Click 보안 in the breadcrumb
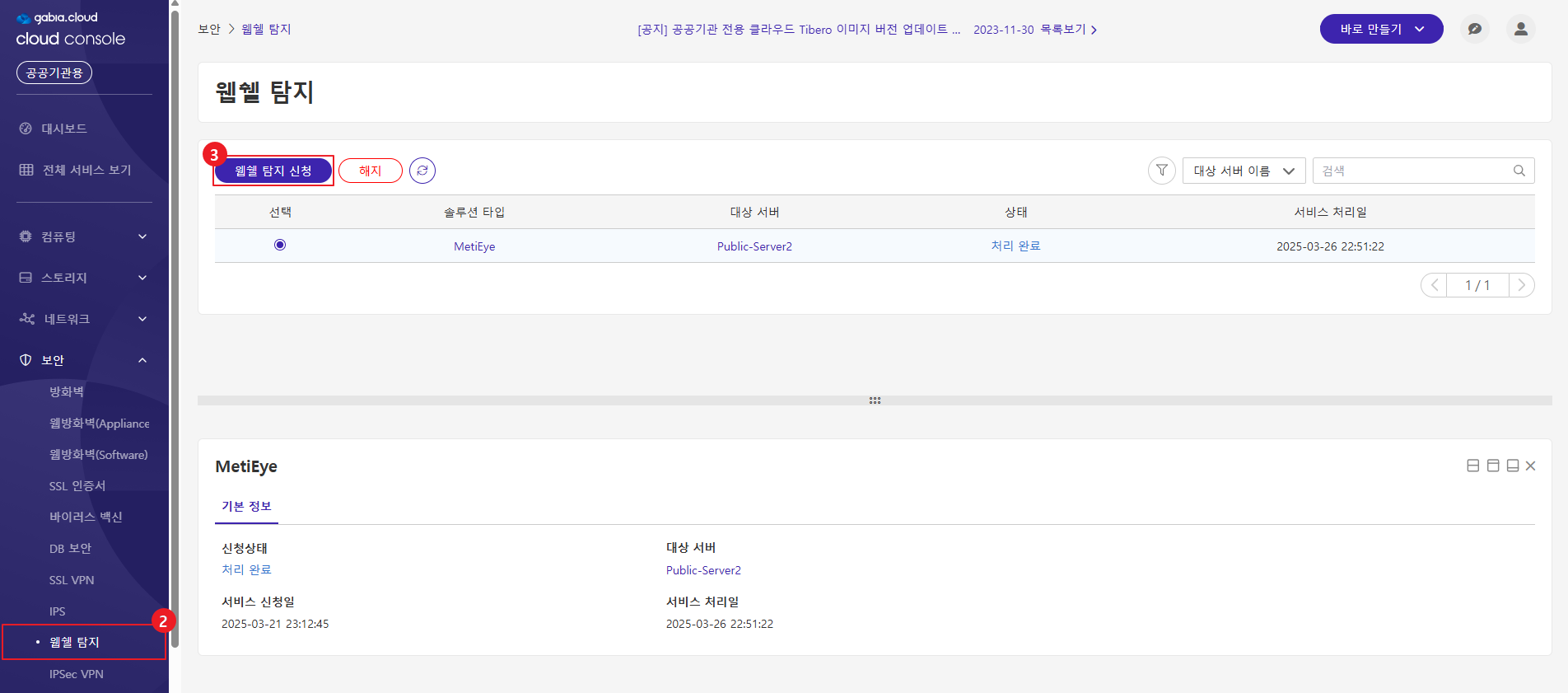Viewport: 1568px width, 693px height. (209, 29)
